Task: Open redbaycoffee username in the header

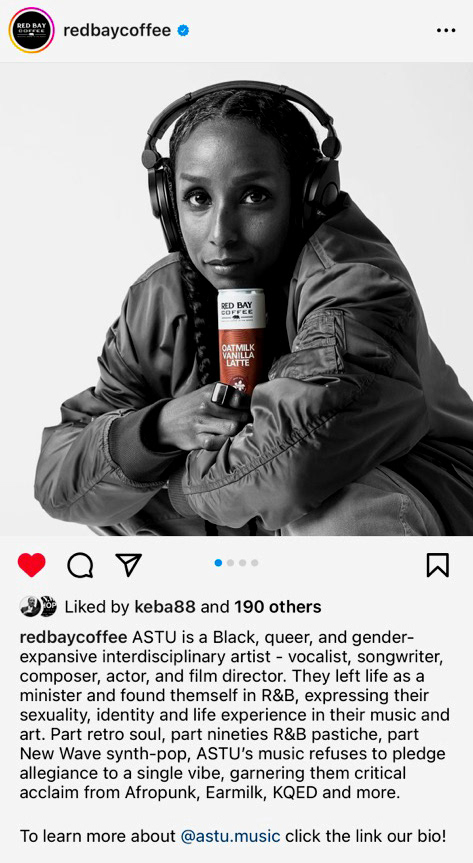Action: pos(117,30)
